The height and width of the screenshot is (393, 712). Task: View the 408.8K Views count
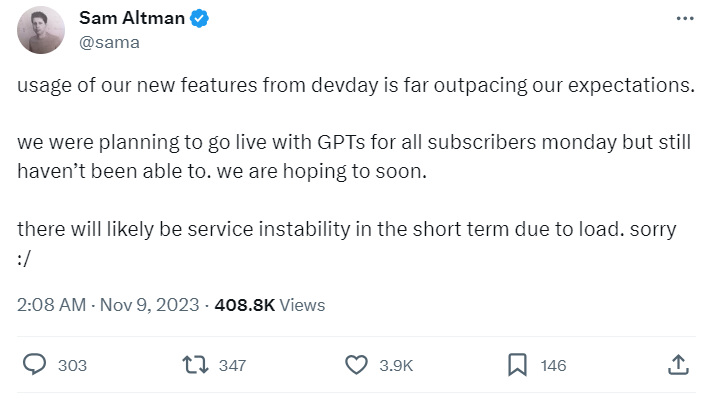tap(270, 305)
